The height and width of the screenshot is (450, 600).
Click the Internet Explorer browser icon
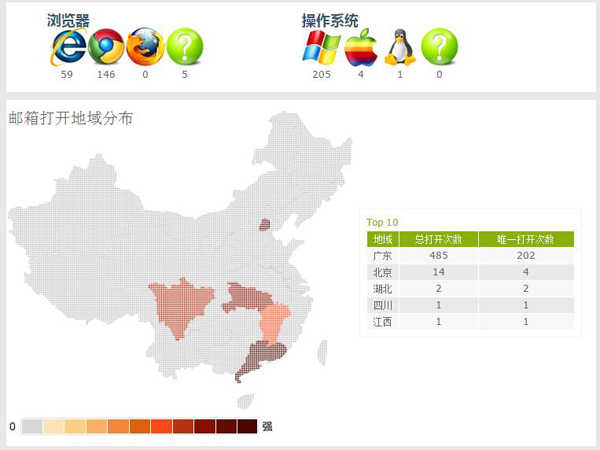coord(68,46)
